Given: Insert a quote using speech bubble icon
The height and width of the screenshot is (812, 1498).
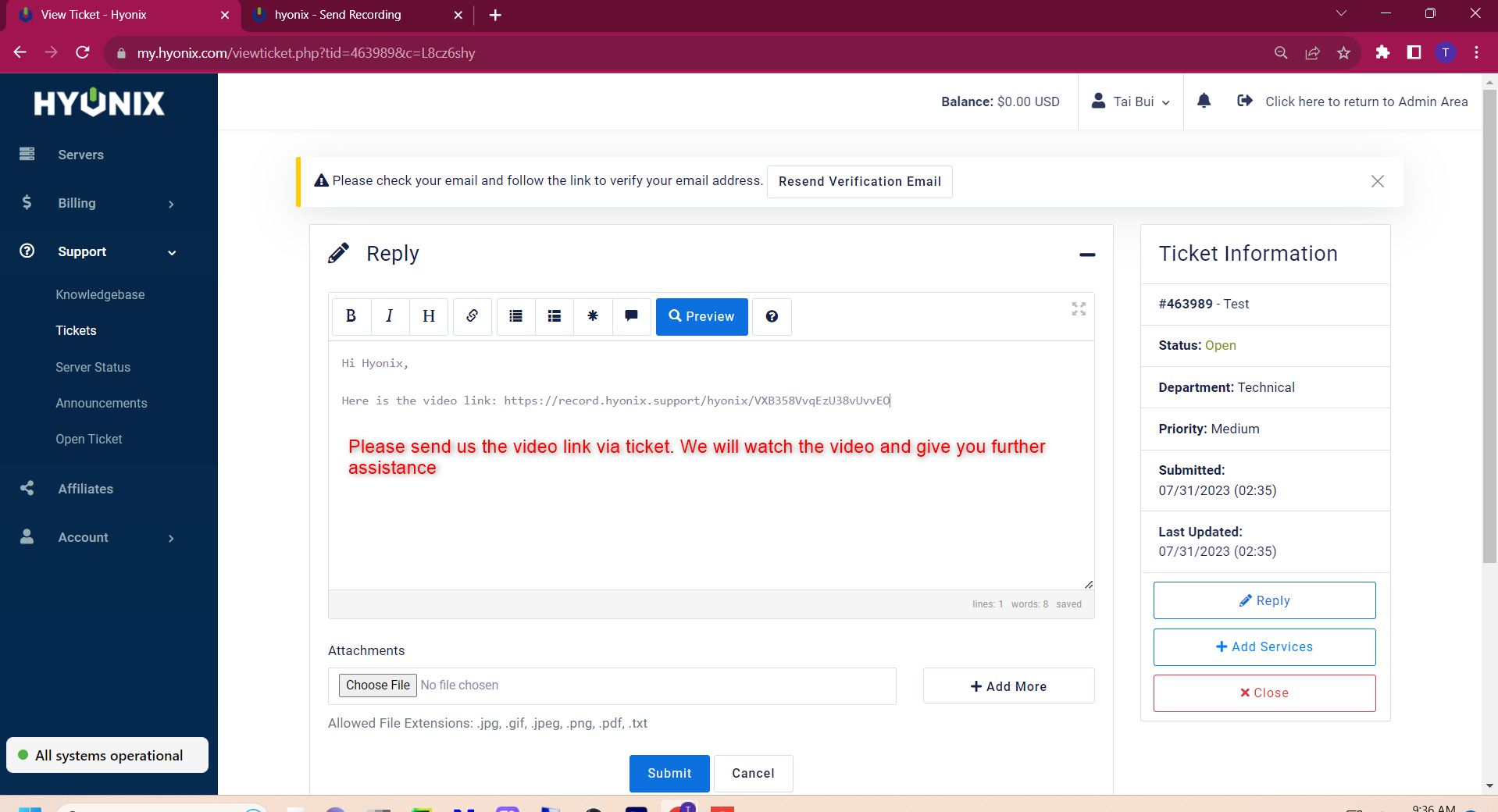Looking at the screenshot, I should (x=631, y=316).
